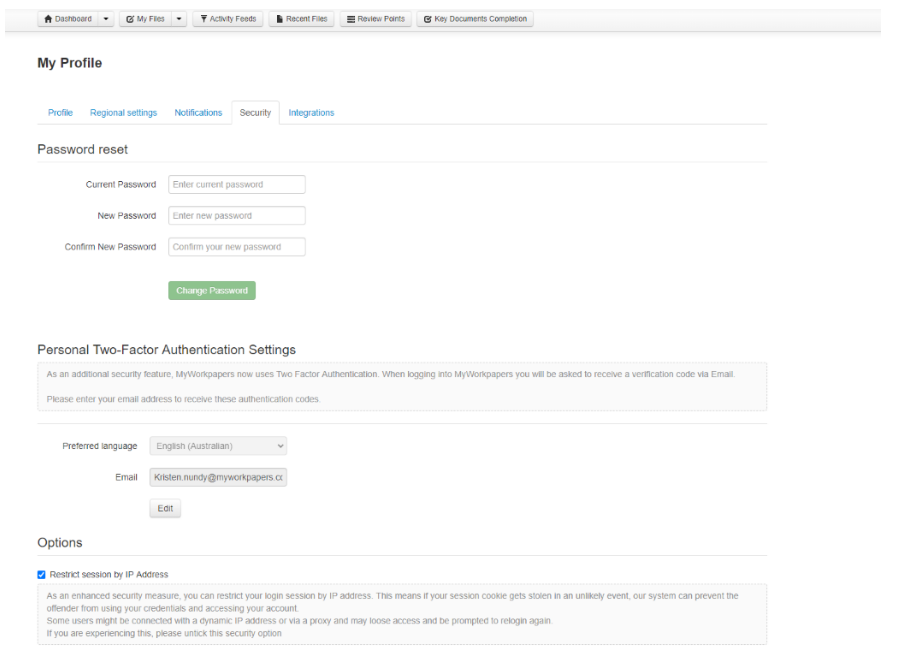903x658 pixels.
Task: Untick Restrict session by IP Address
Action: coord(42,575)
